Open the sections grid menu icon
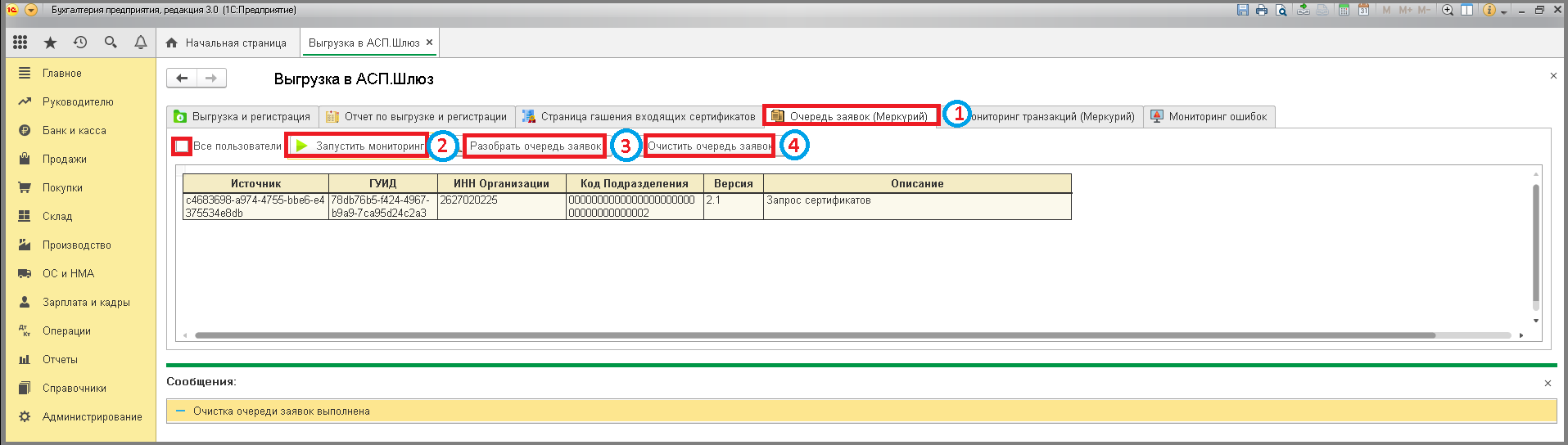The width and height of the screenshot is (1568, 445). 20,43
